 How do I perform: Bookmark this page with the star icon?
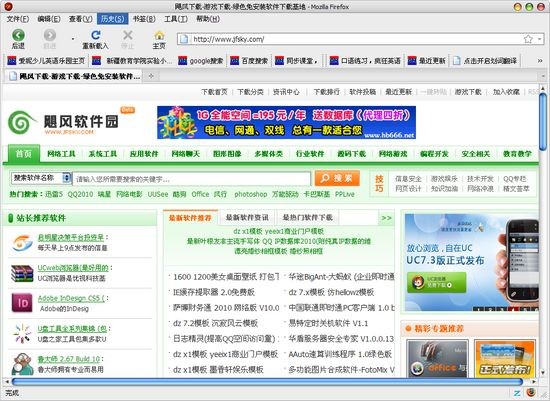(528, 39)
